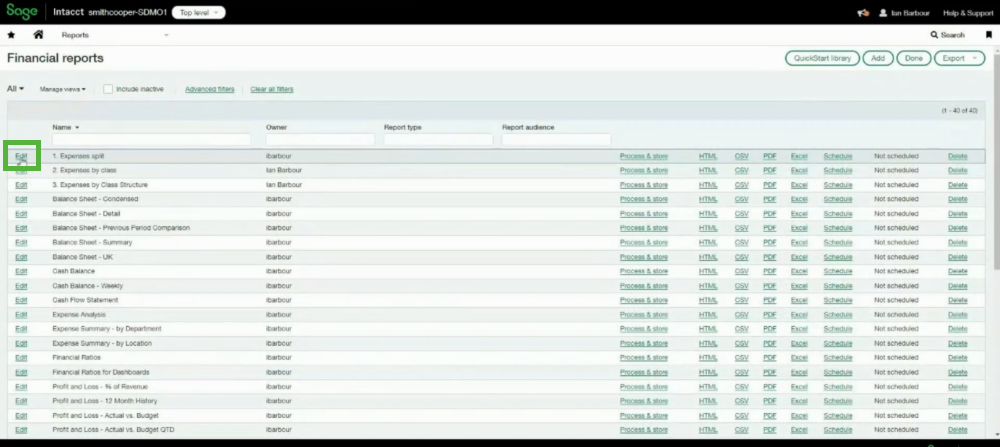Edit Profit and Loss - 12 Month History
Screen dimensions: 1000x447
pyautogui.click(x=21, y=401)
